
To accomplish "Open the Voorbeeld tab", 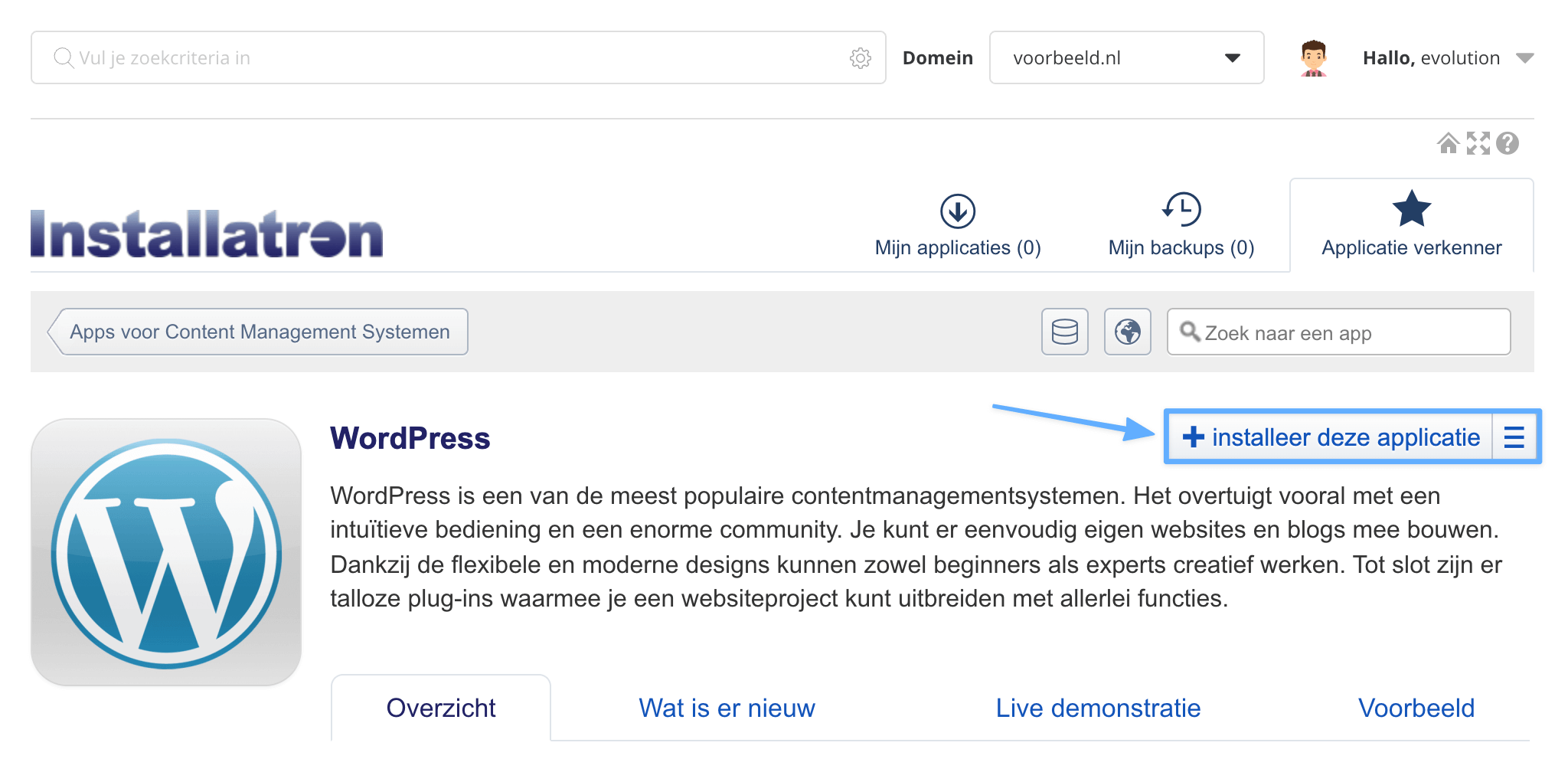I will 1416,708.
